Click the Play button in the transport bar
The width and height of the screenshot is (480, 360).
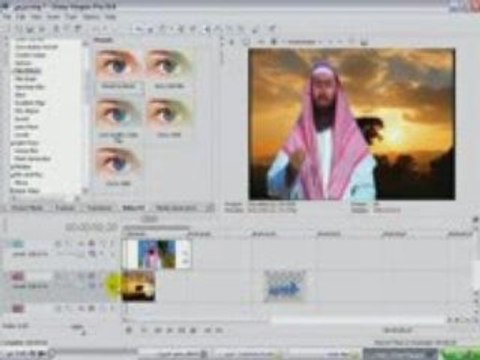click(x=169, y=330)
